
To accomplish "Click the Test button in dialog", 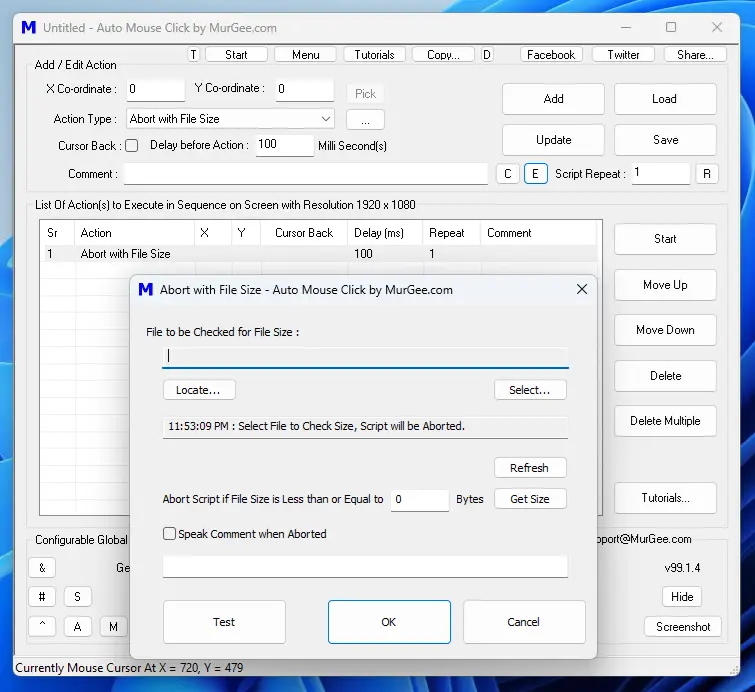I will [224, 622].
